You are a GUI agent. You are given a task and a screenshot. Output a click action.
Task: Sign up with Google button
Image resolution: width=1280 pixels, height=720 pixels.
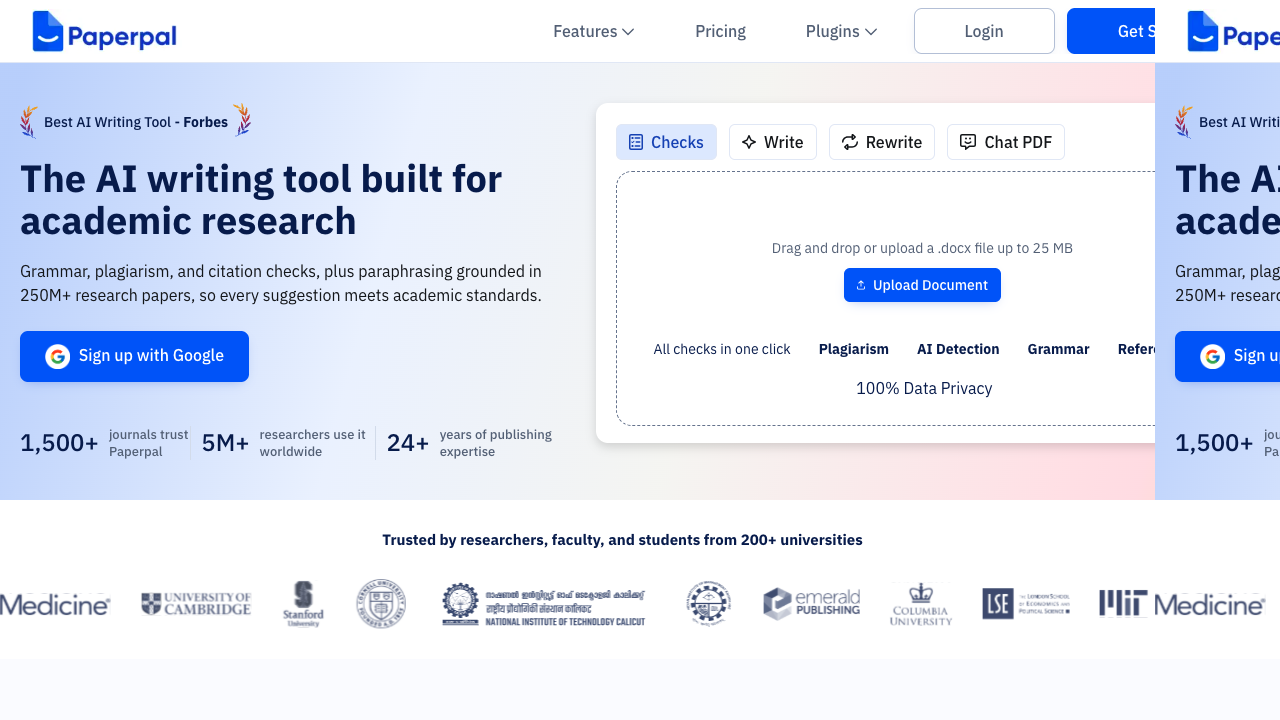pyautogui.click(x=134, y=356)
